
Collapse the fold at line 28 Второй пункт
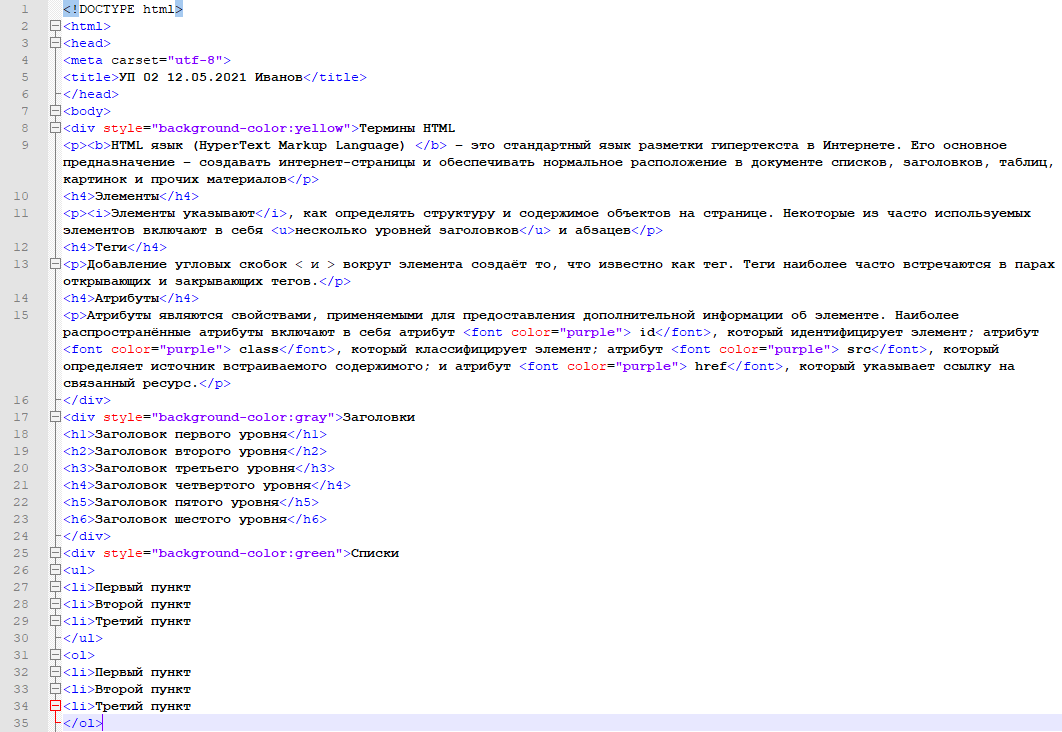pos(56,604)
